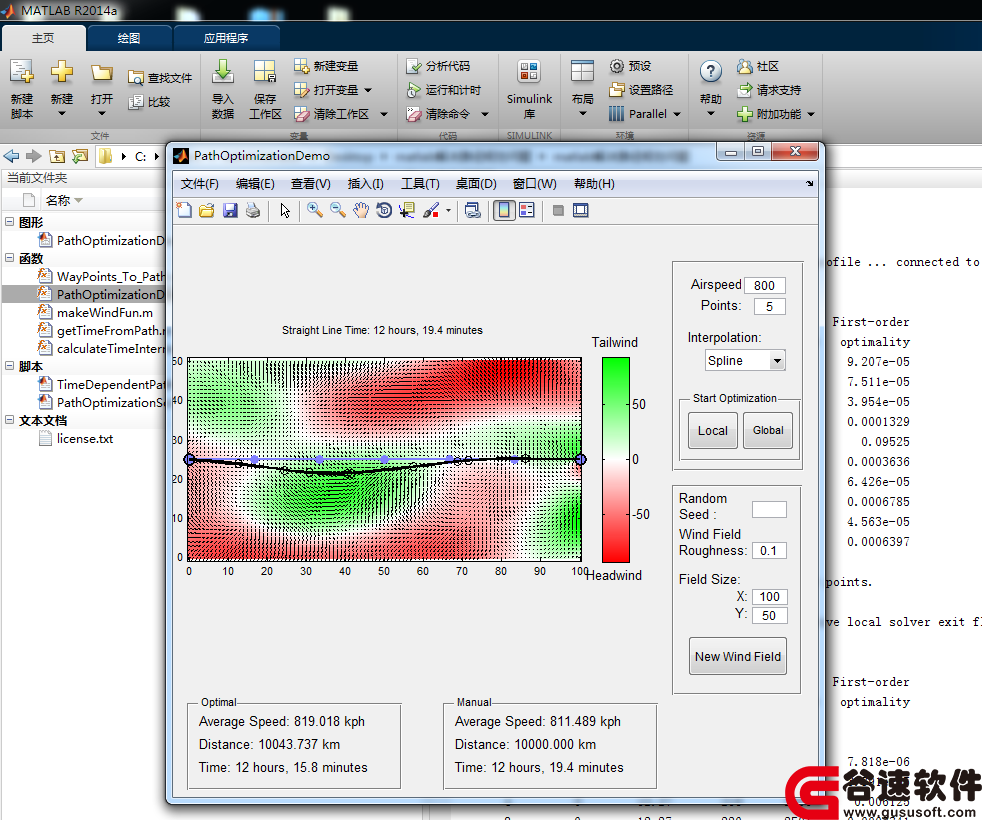
Task: Toggle the Zoom Out tool
Action: pyautogui.click(x=338, y=210)
